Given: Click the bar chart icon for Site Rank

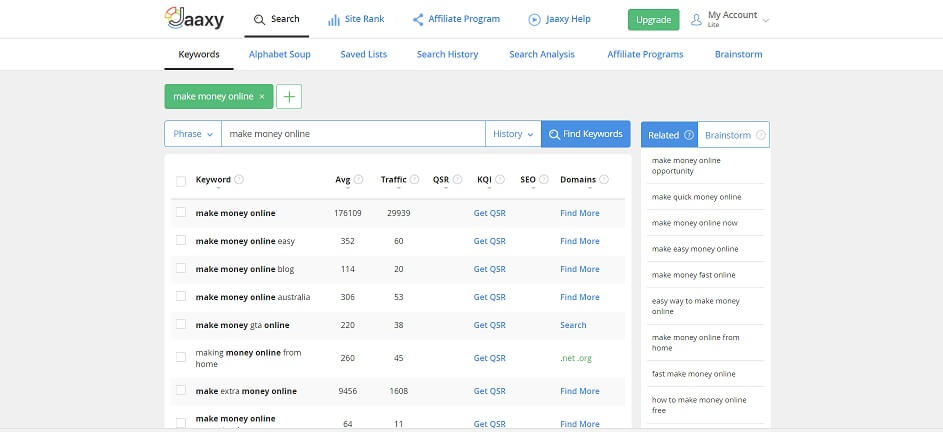Looking at the screenshot, I should tap(334, 20).
